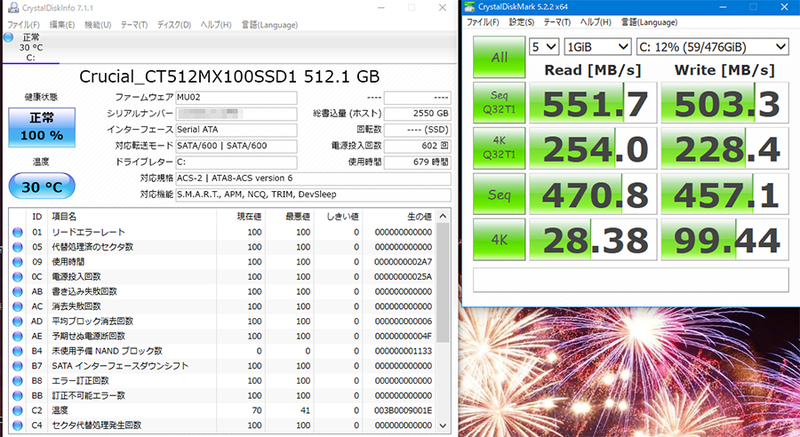Open the test size dropdown showing 1GiB
800x437 pixels.
597,47
